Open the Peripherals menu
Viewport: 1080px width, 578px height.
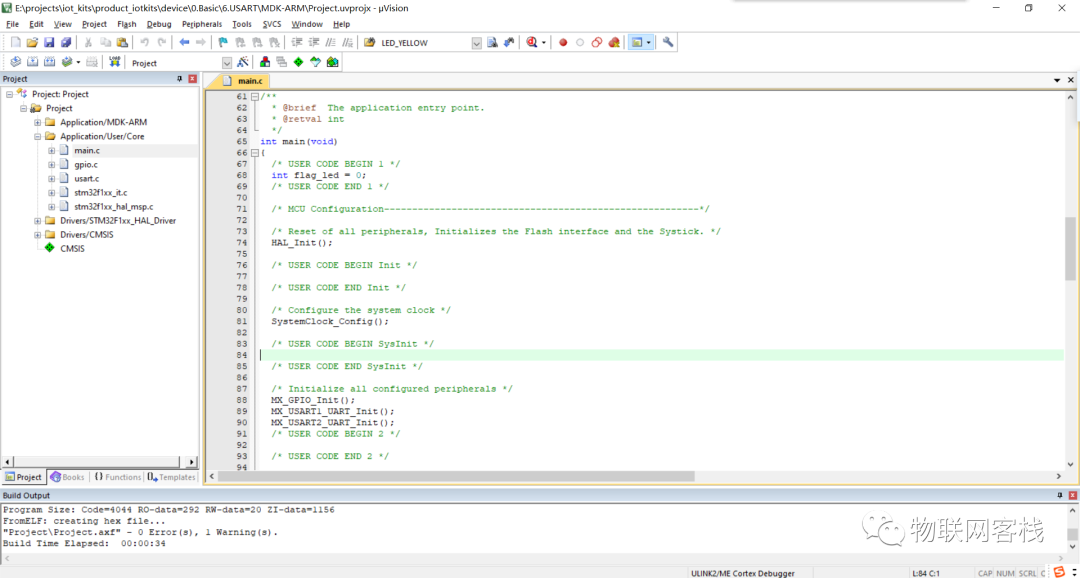202,23
